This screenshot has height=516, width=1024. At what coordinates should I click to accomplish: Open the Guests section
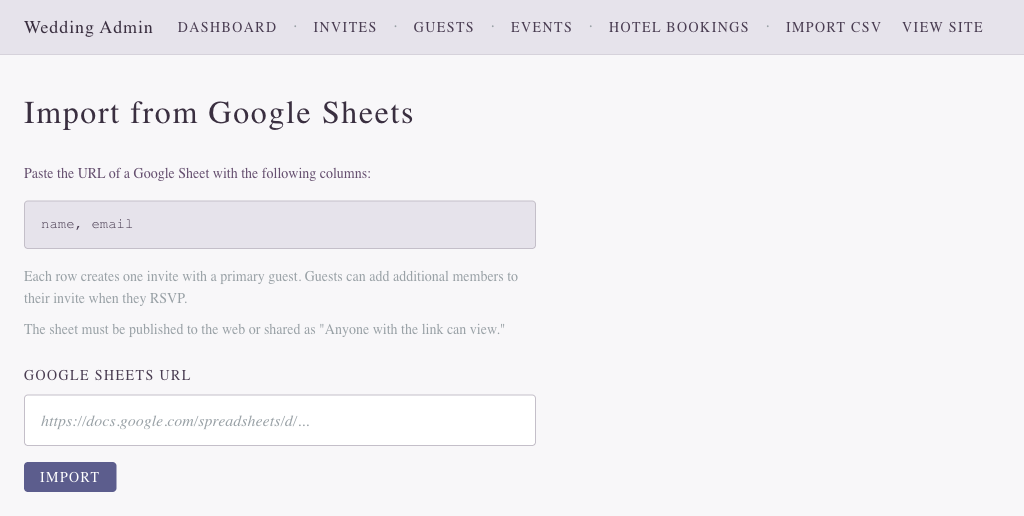coord(444,27)
